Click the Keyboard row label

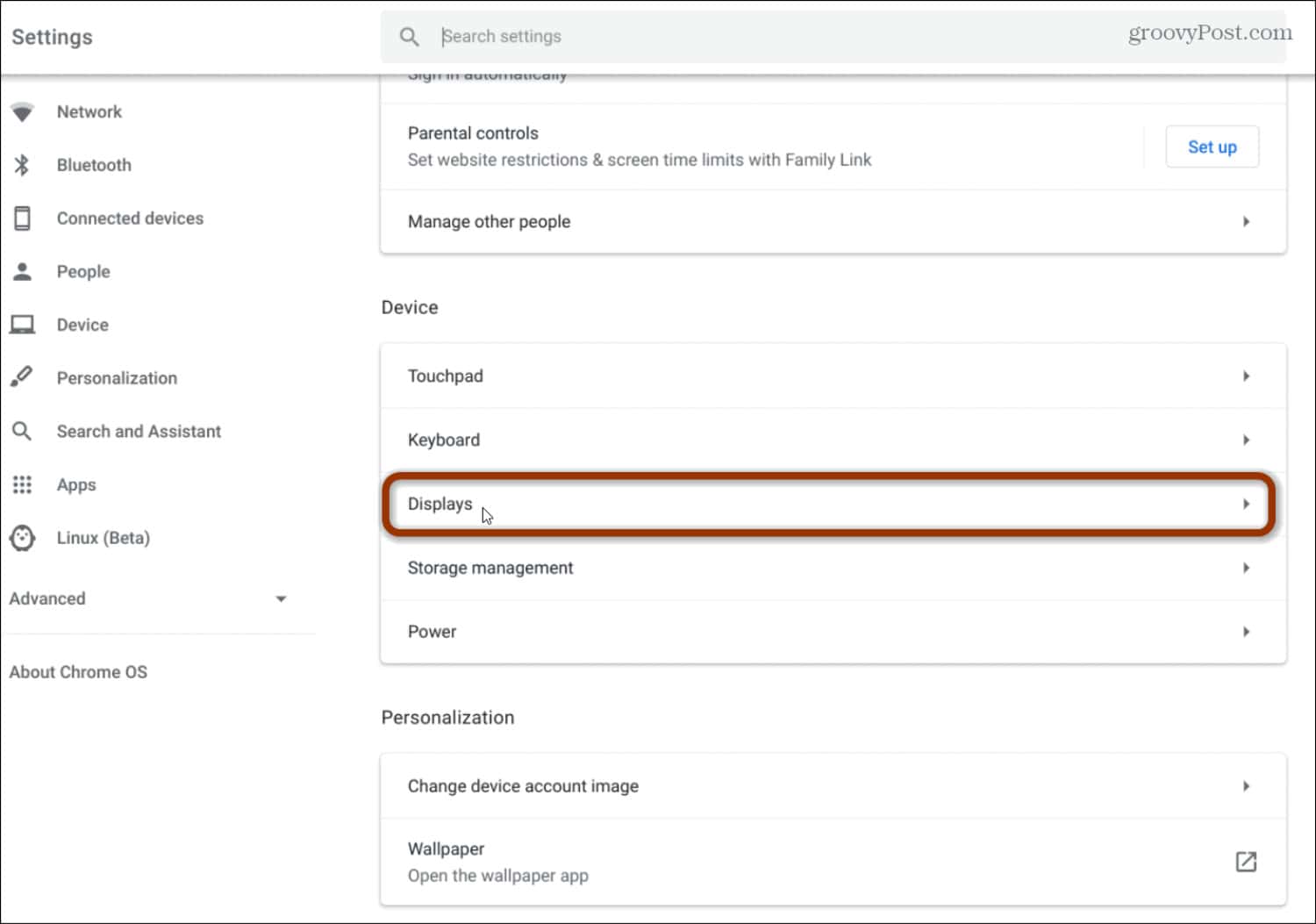(443, 440)
